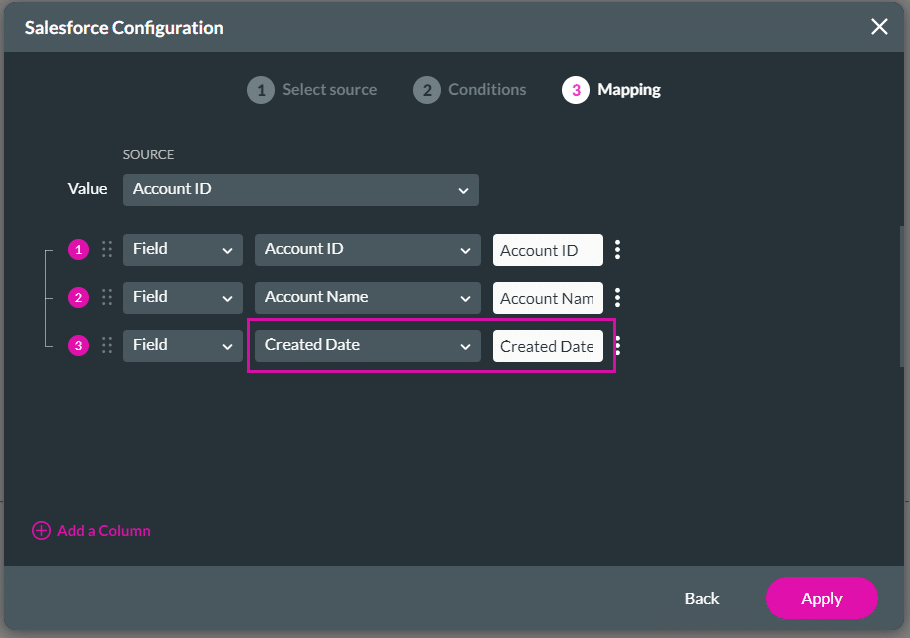Click the drag handle on row 3
The height and width of the screenshot is (638, 910).
(107, 346)
